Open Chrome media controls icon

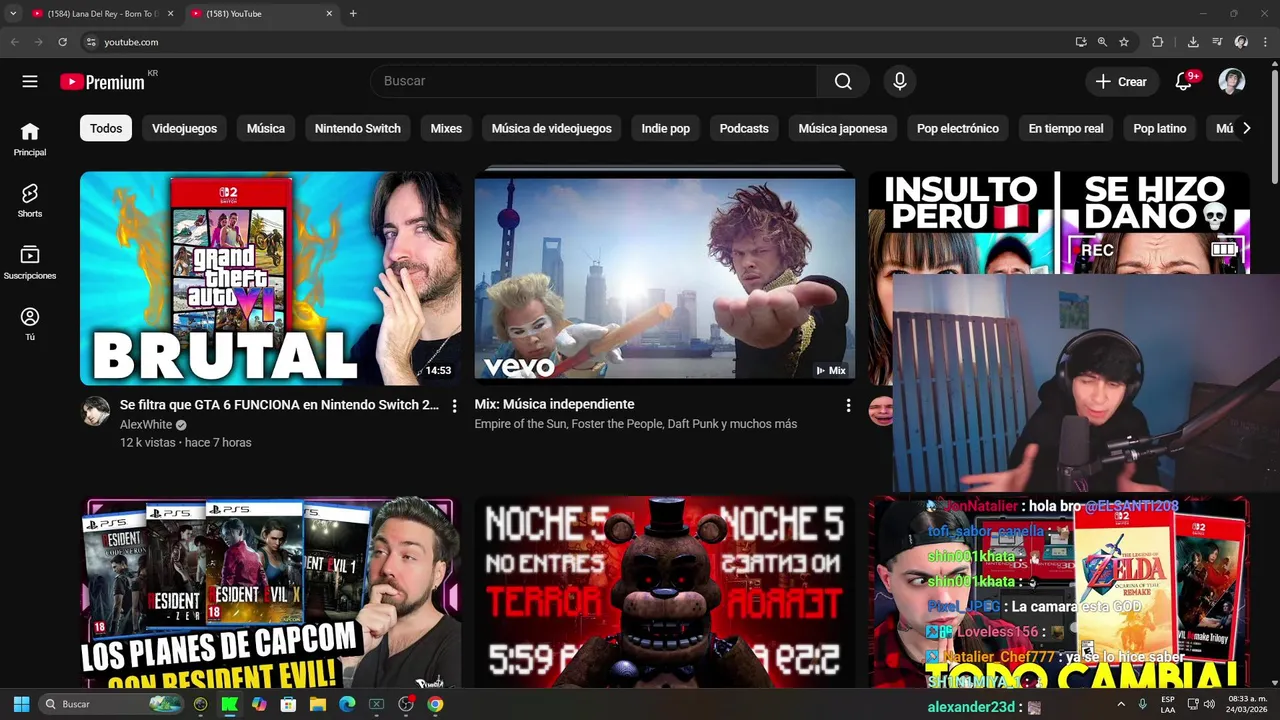pos(1217,42)
